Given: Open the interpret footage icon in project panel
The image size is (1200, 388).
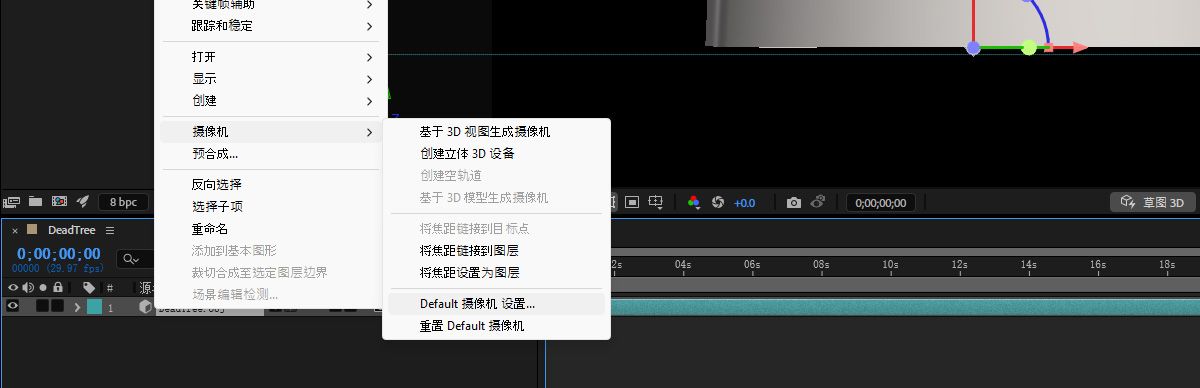Looking at the screenshot, I should pos(12,202).
